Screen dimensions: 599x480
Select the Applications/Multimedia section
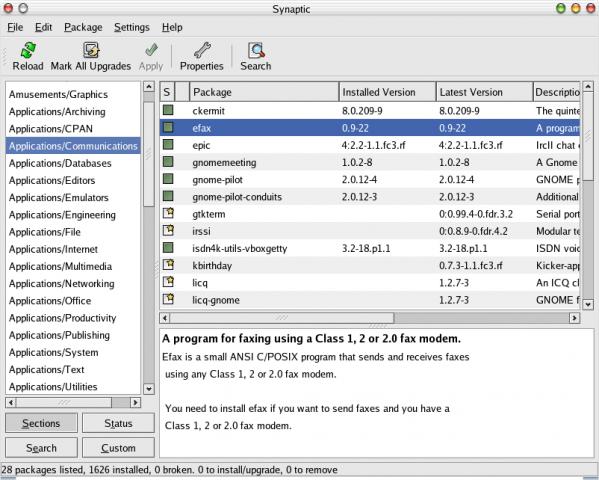pyautogui.click(x=73, y=266)
